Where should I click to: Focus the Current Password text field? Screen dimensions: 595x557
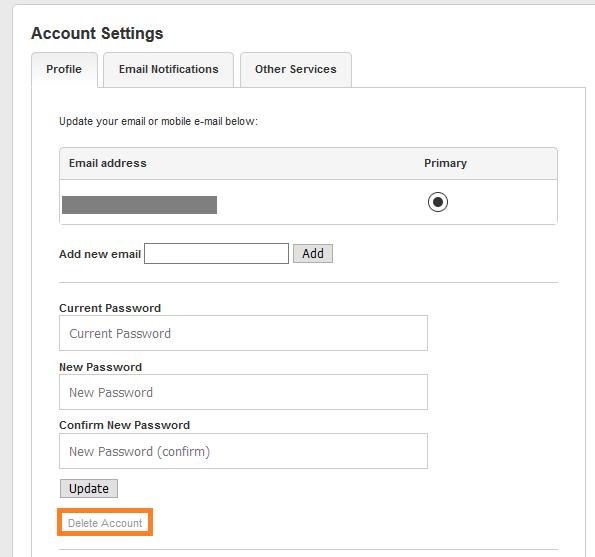click(243, 333)
